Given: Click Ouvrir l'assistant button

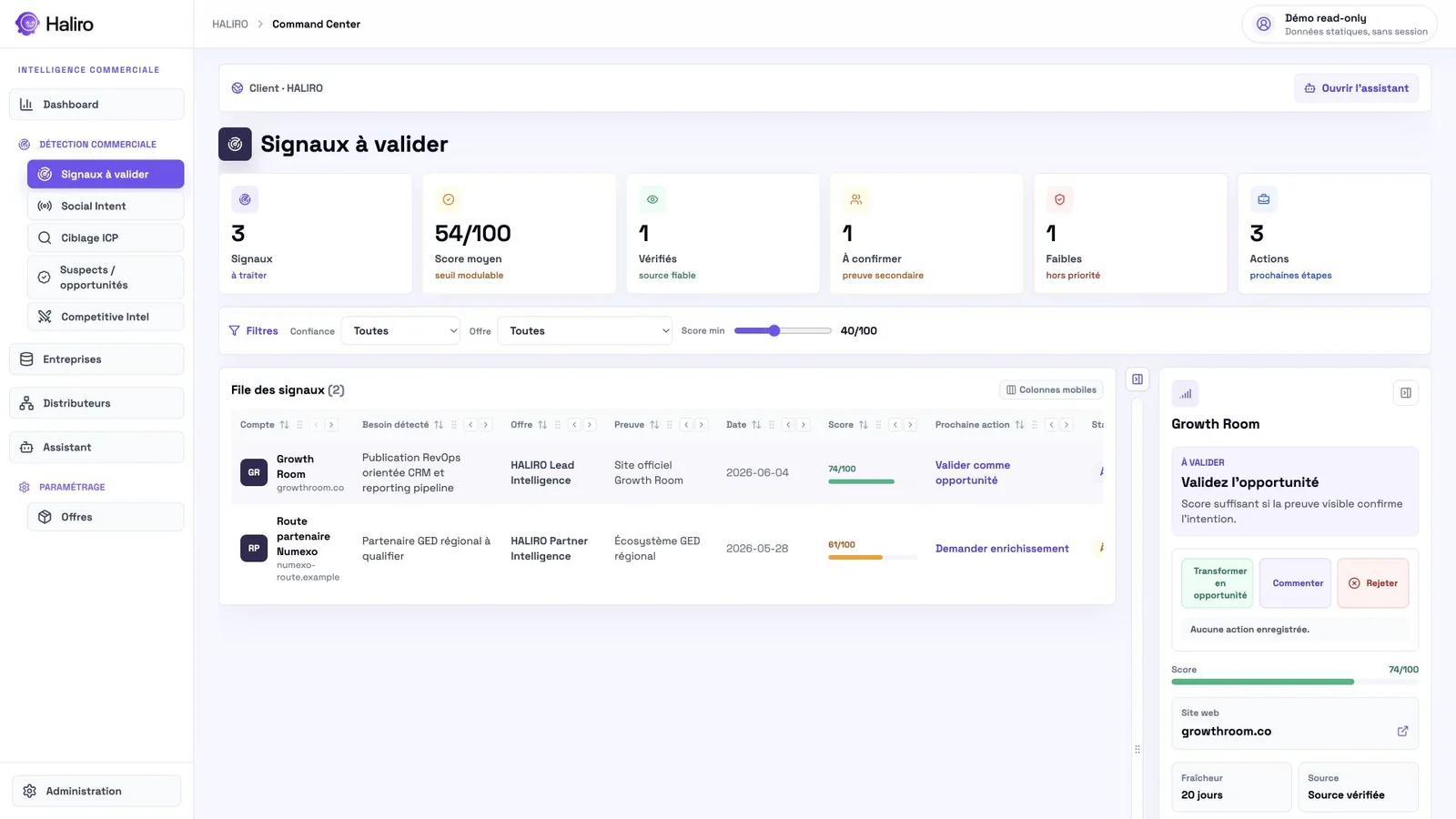Looking at the screenshot, I should (x=1356, y=88).
